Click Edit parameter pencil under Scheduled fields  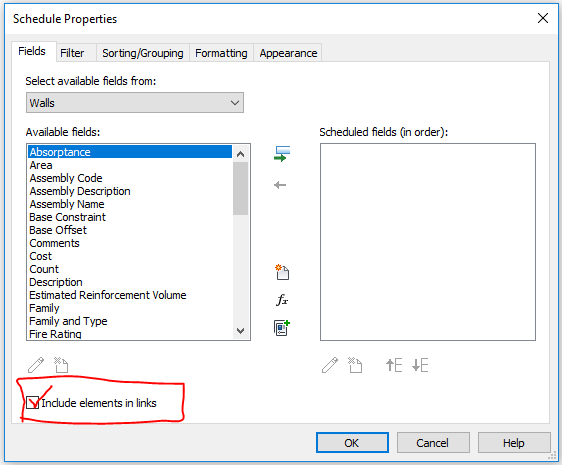click(330, 365)
